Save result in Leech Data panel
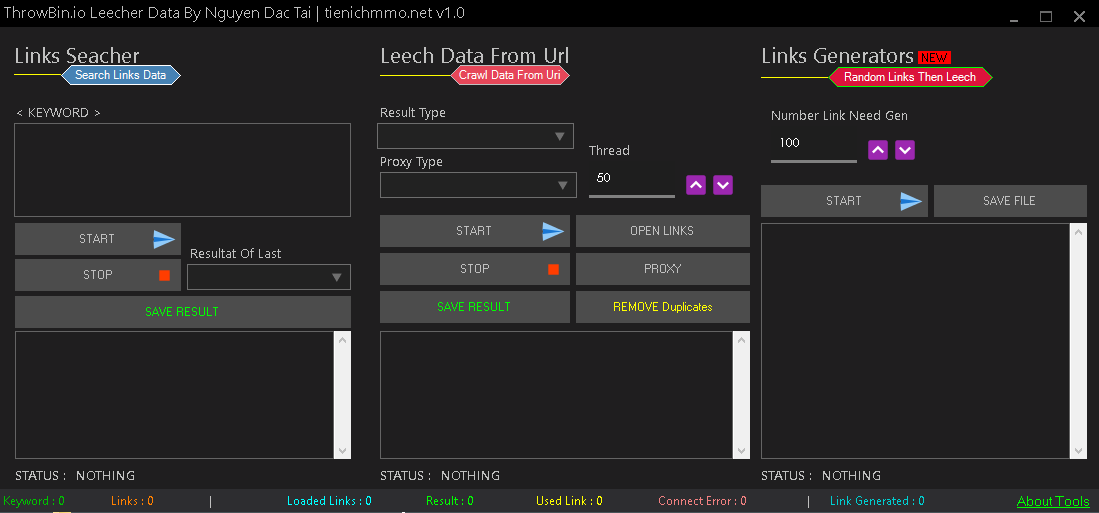The height and width of the screenshot is (513, 1099). 475,307
